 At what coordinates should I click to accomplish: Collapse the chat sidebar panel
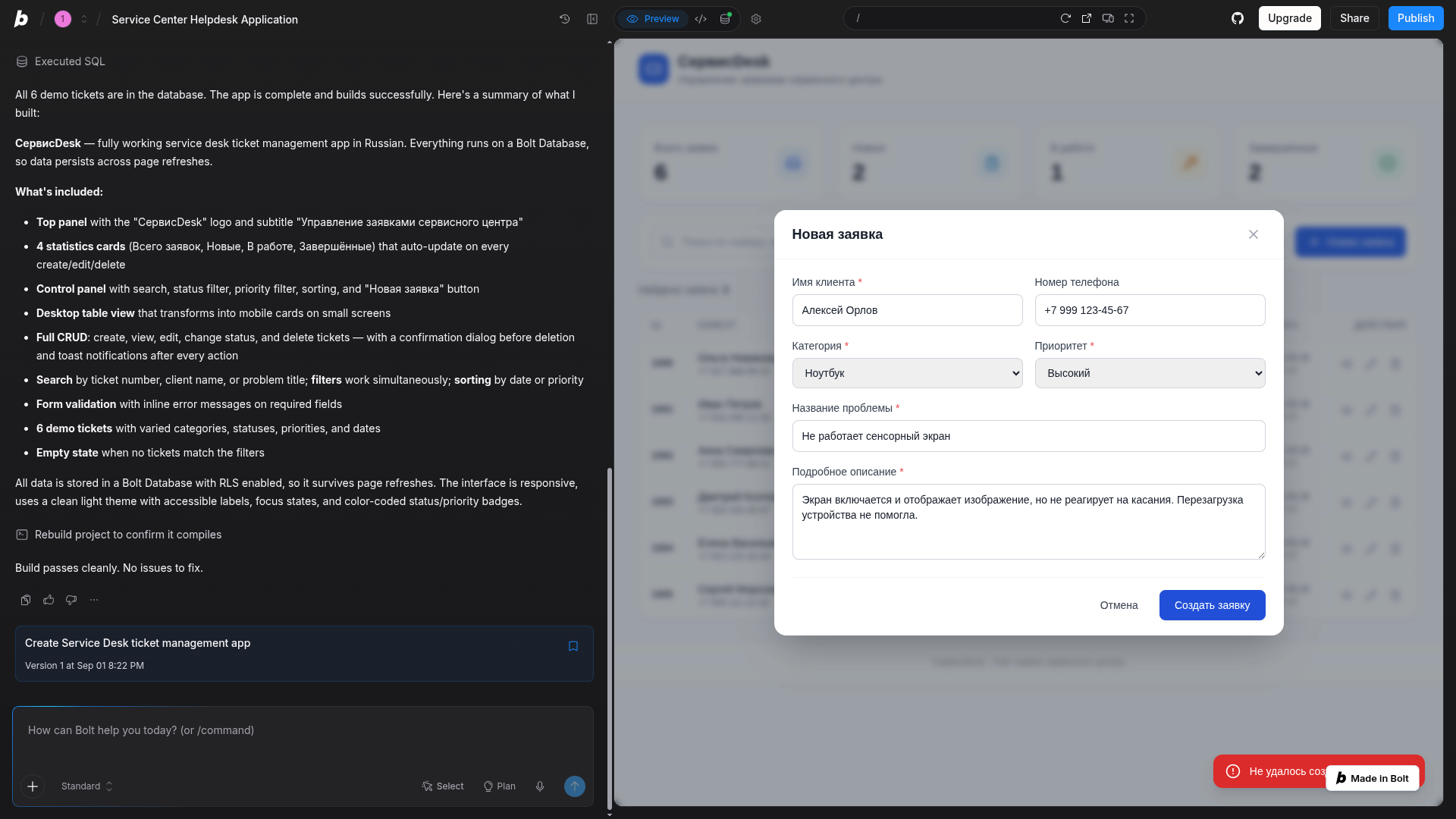[592, 19]
